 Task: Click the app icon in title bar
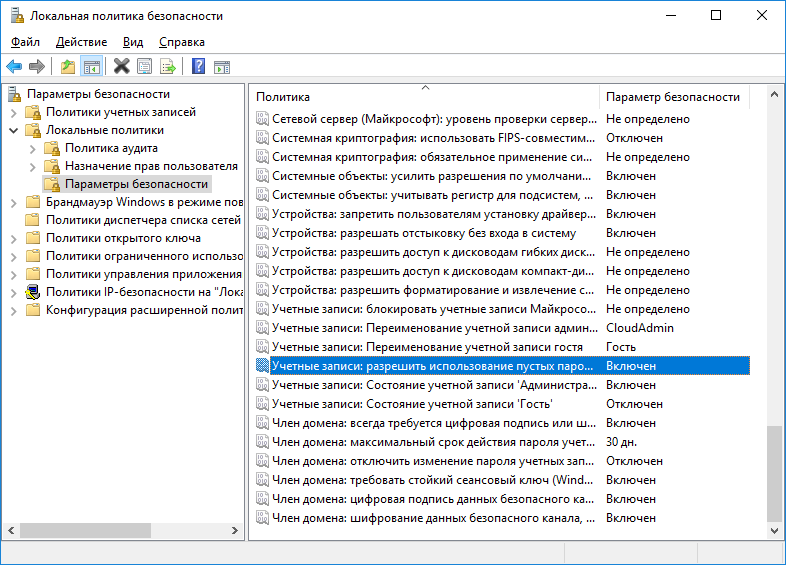(x=17, y=16)
